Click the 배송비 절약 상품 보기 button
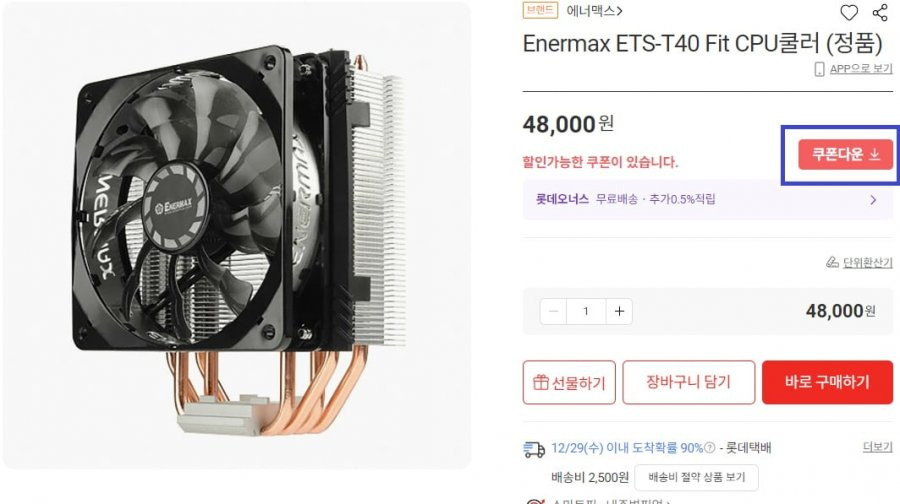 [696, 477]
